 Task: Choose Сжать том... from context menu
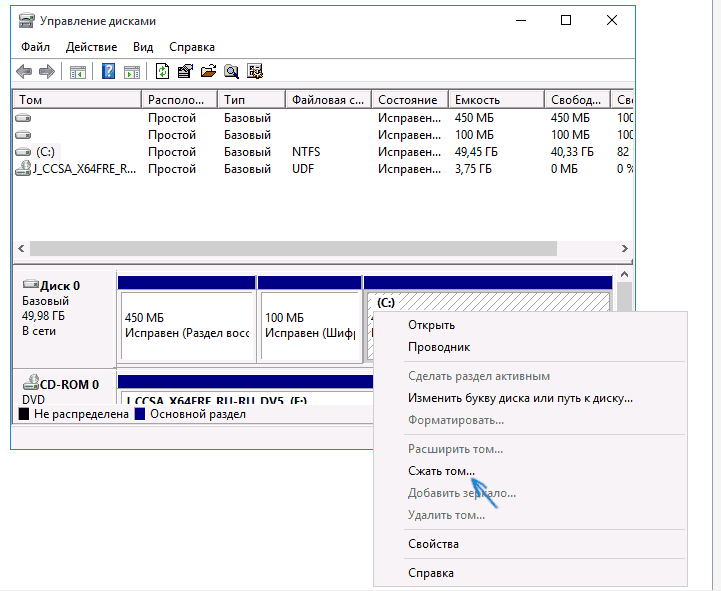pyautogui.click(x=441, y=471)
